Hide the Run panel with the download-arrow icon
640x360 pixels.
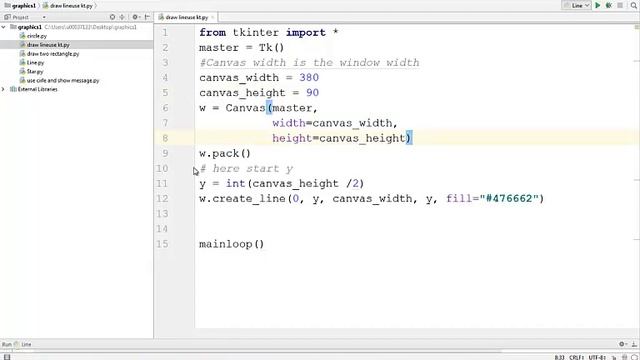634,344
